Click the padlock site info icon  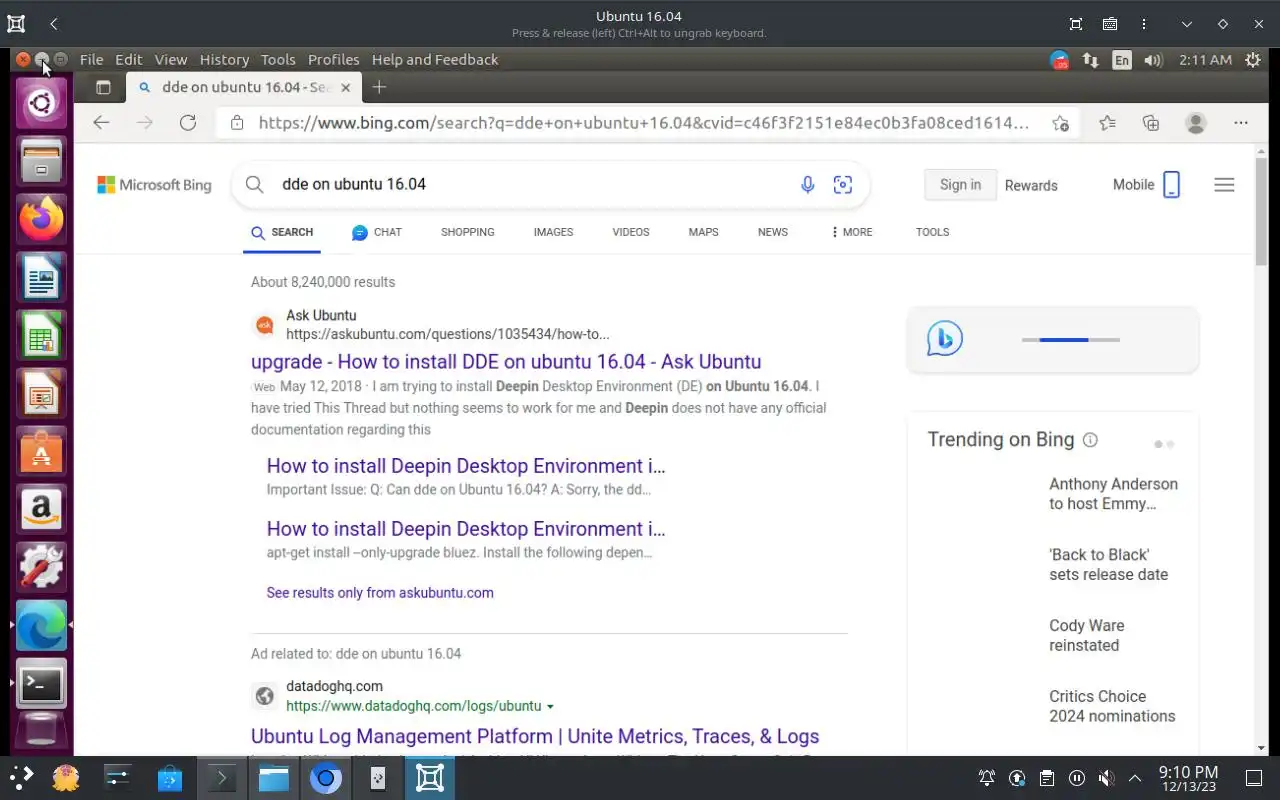click(237, 123)
